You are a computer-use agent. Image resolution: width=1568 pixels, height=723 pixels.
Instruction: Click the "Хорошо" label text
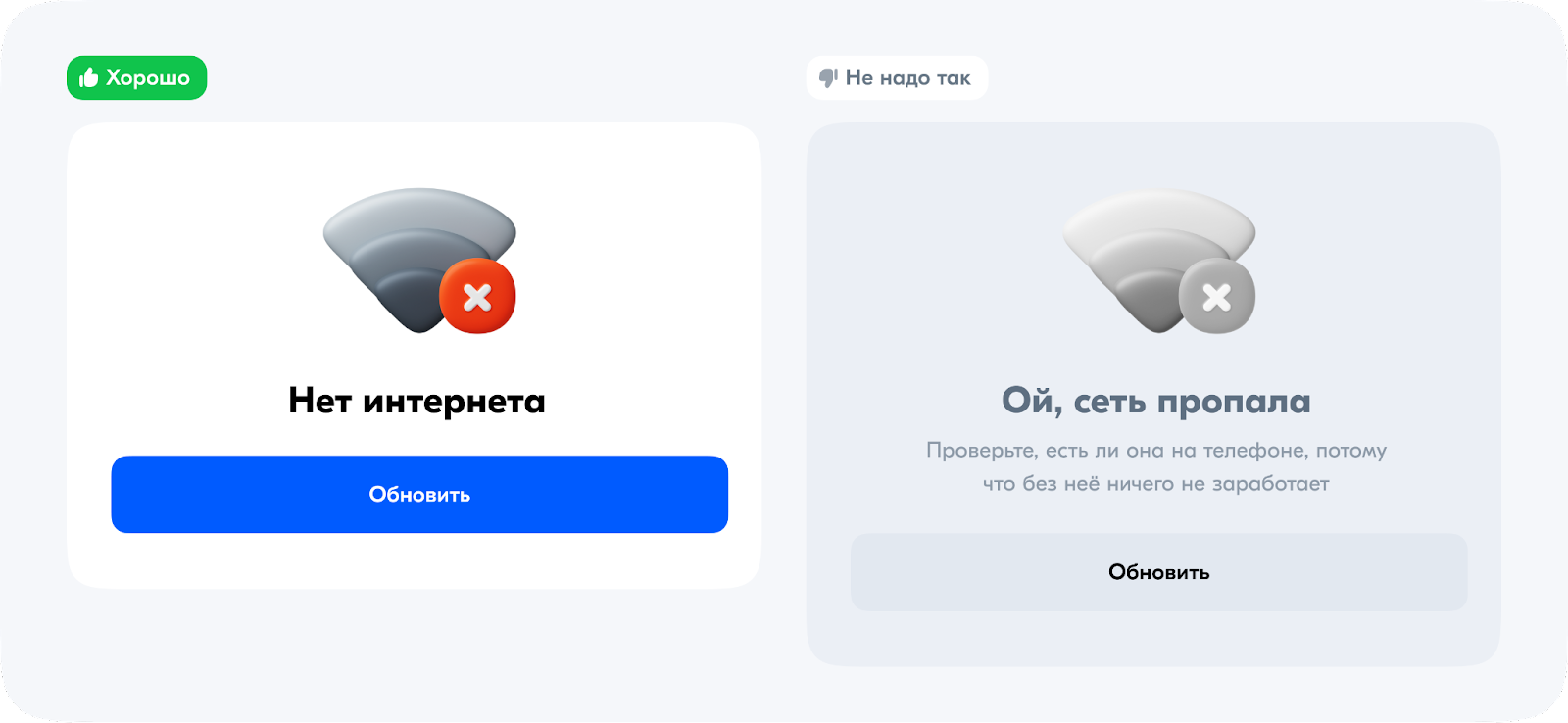pos(148,78)
